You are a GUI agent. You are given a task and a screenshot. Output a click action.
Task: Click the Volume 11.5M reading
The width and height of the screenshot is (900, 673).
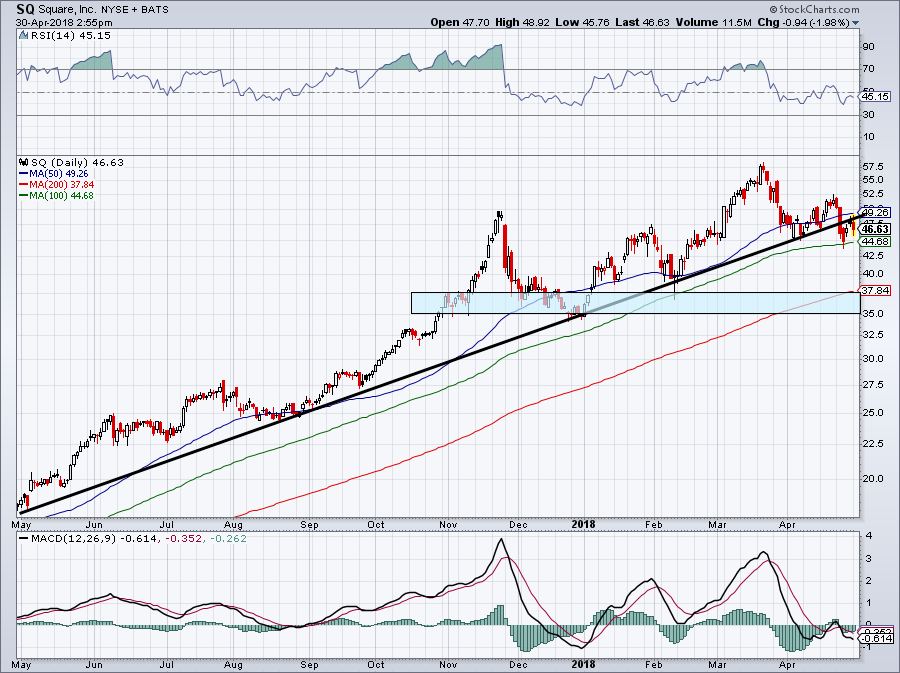(713, 22)
